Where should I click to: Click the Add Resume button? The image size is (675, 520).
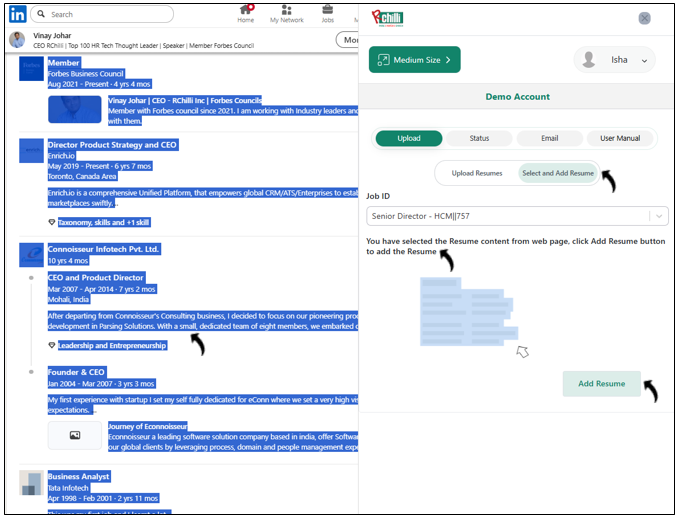tap(601, 384)
